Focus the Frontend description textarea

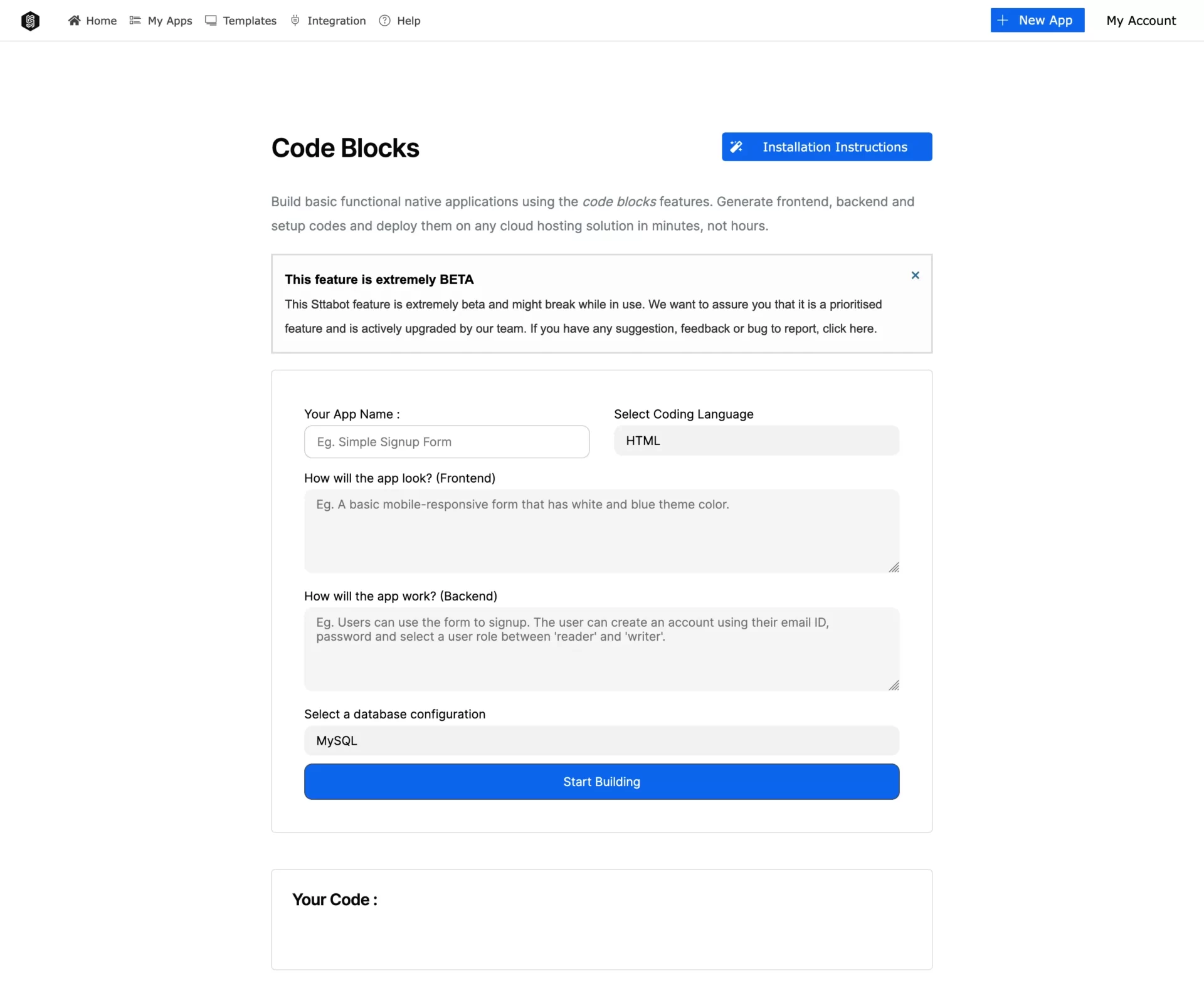[x=601, y=531]
